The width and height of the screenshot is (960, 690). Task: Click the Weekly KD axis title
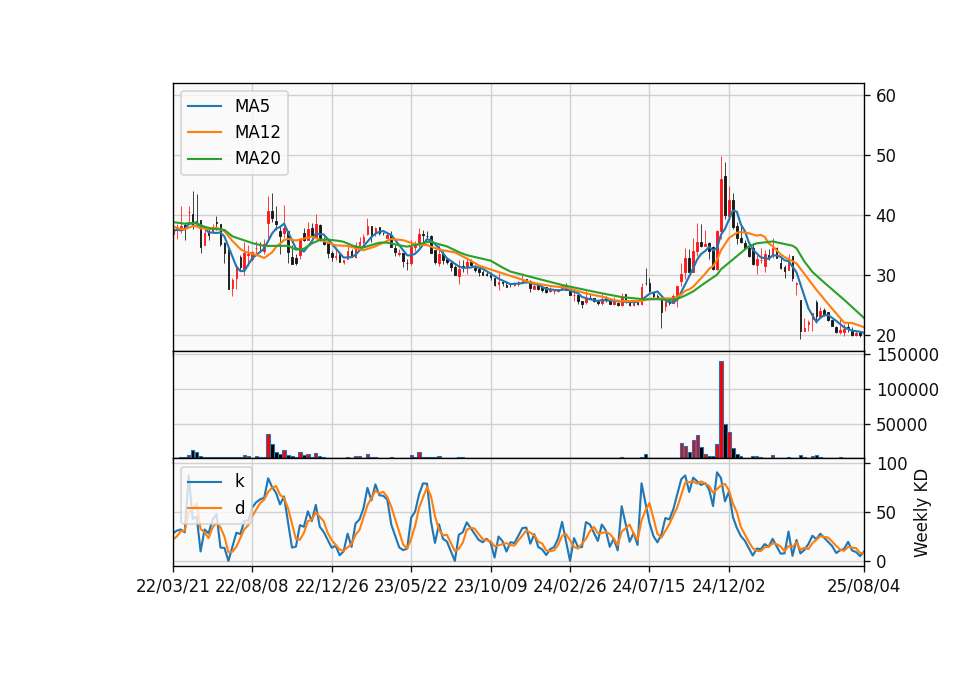[921, 513]
